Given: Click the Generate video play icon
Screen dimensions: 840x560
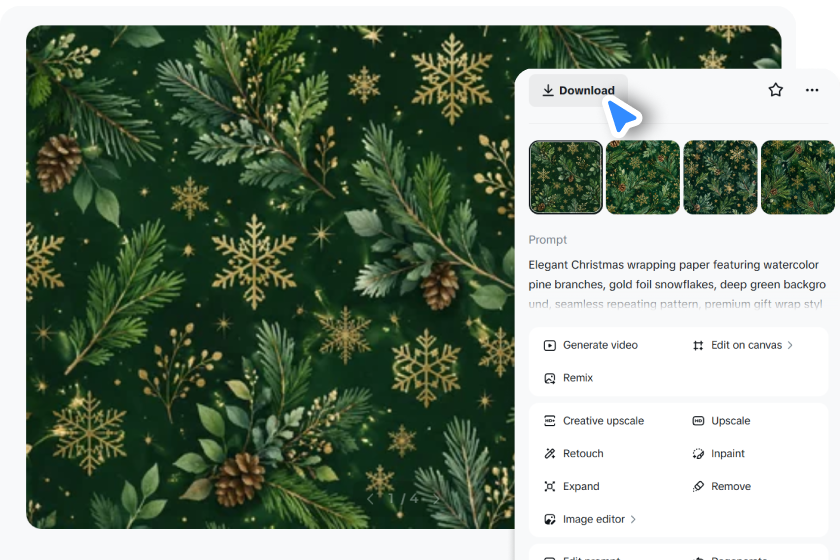Looking at the screenshot, I should point(550,345).
